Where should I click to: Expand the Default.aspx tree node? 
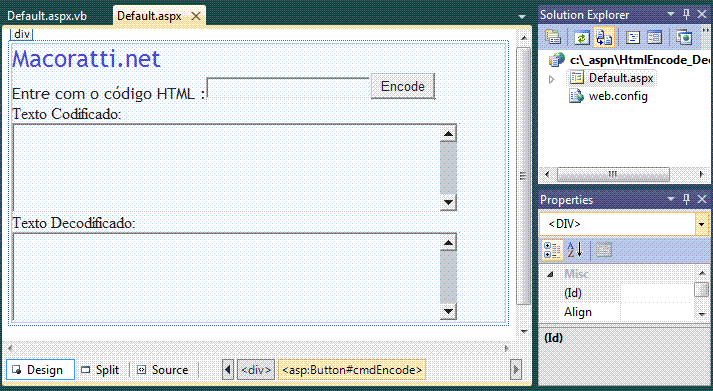click(552, 79)
